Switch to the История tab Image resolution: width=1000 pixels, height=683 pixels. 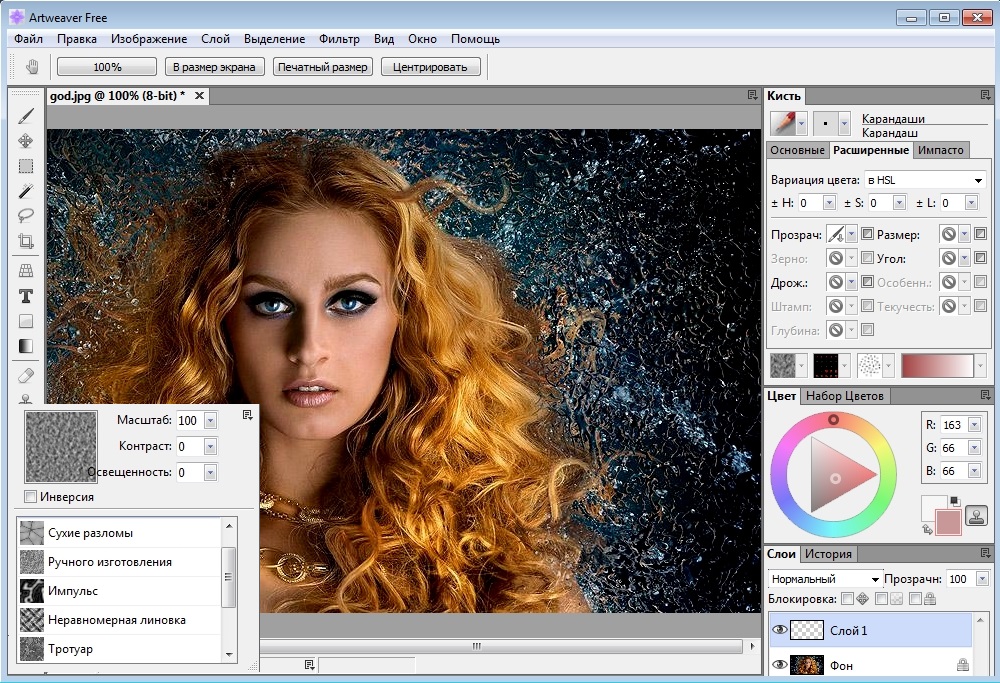click(829, 554)
